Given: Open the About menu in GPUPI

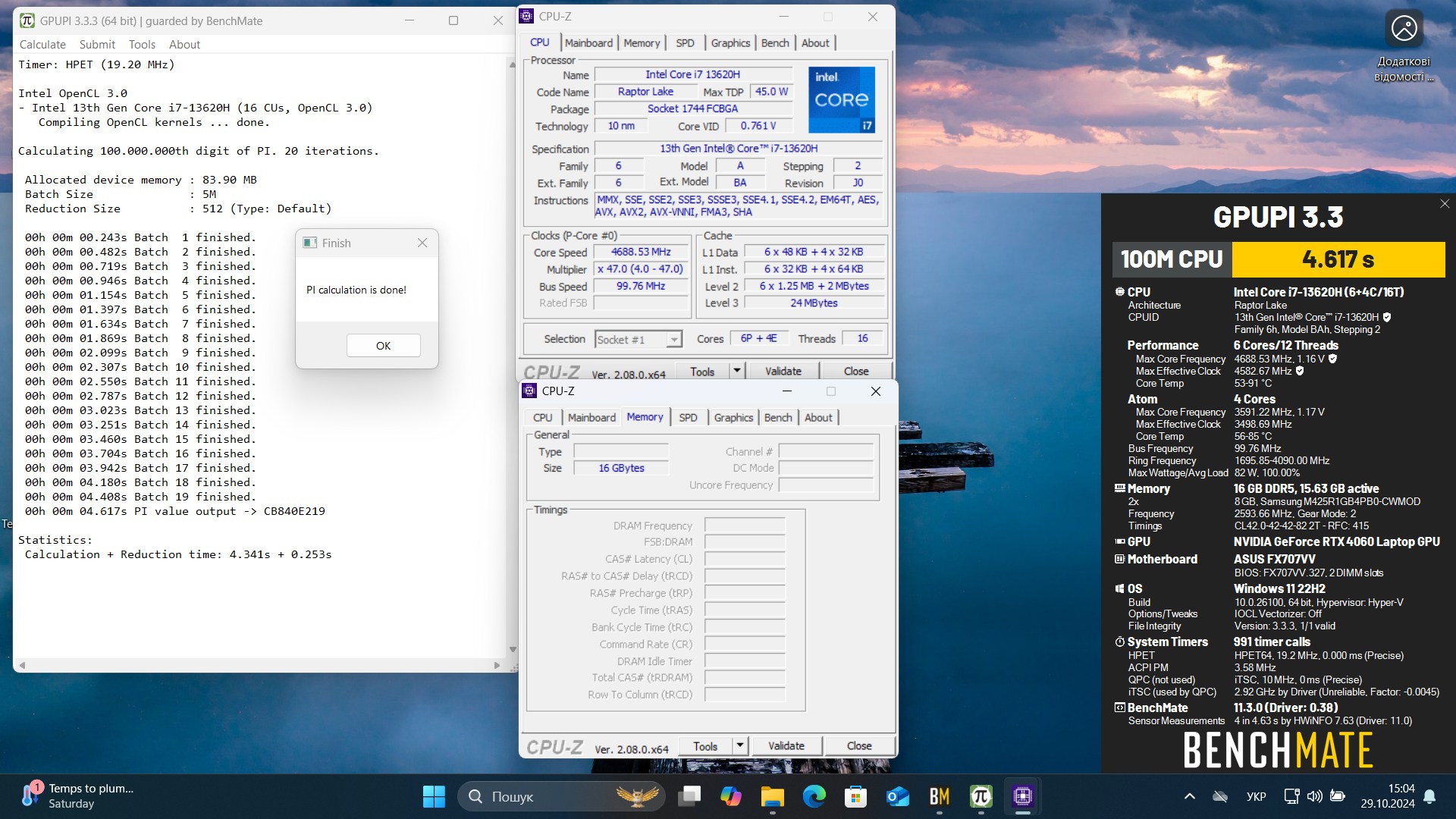Looking at the screenshot, I should [x=184, y=45].
